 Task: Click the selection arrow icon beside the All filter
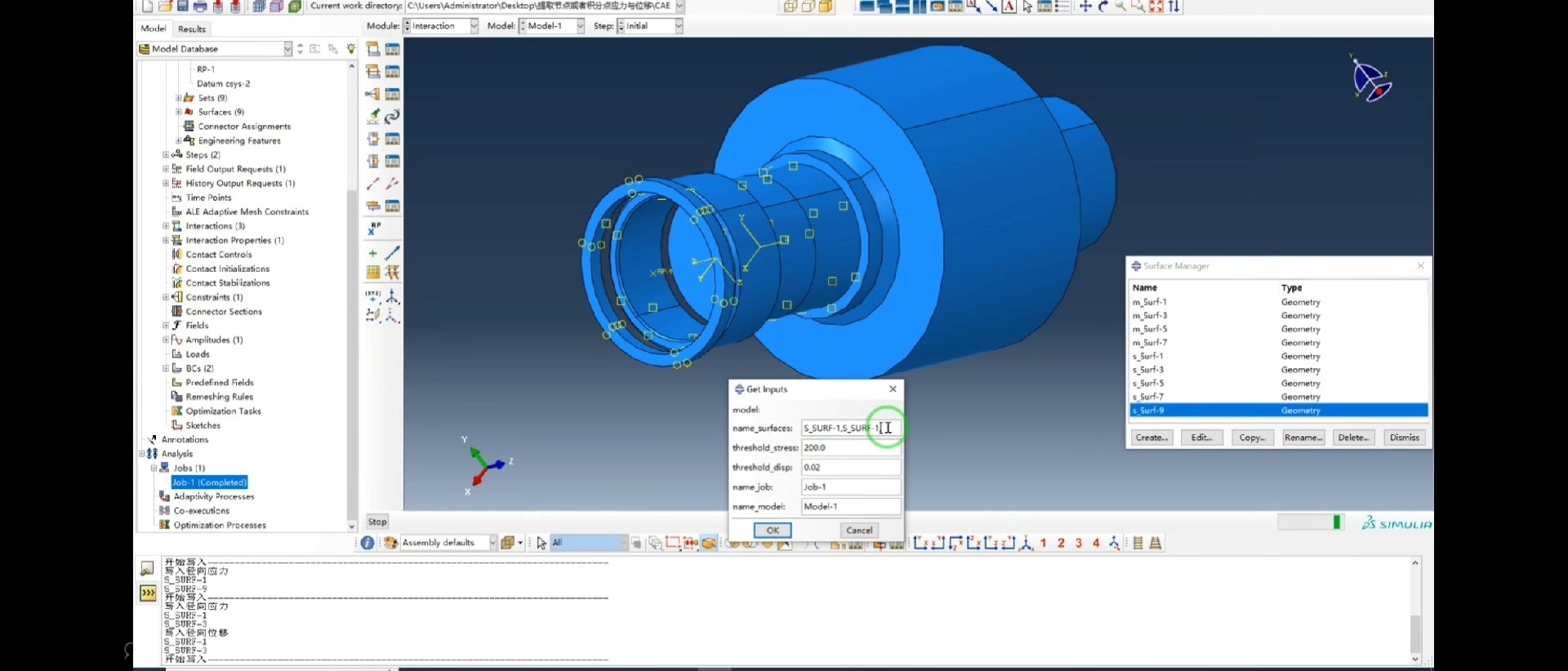tap(541, 543)
